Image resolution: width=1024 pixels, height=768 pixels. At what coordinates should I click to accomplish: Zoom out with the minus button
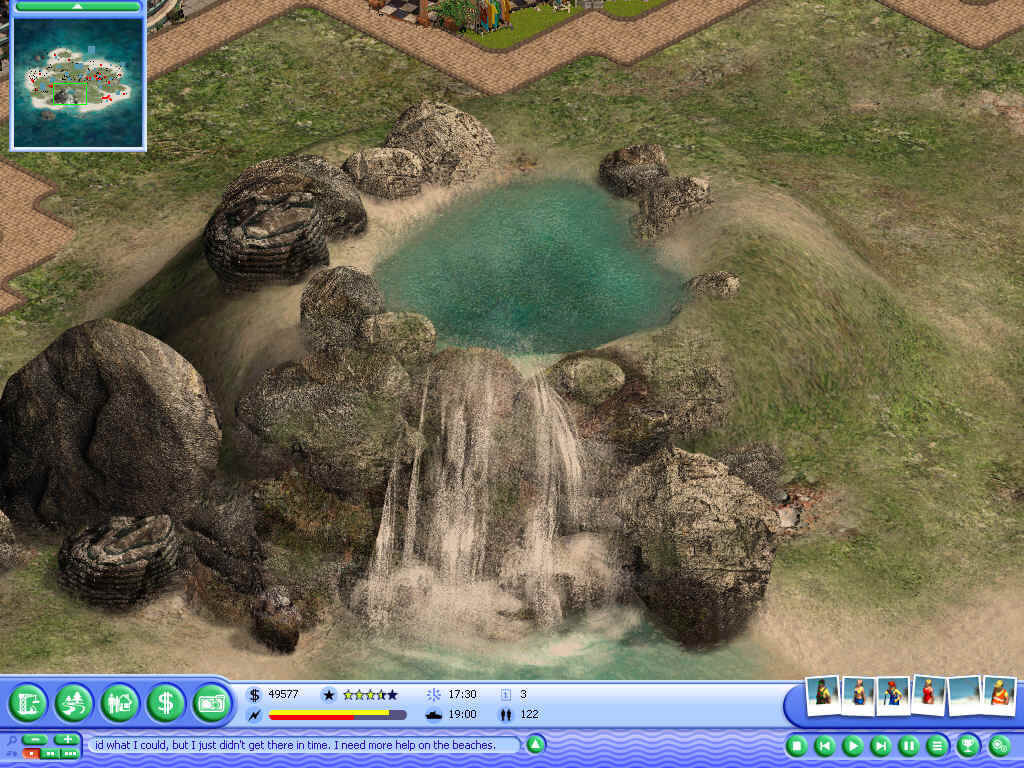click(x=35, y=740)
